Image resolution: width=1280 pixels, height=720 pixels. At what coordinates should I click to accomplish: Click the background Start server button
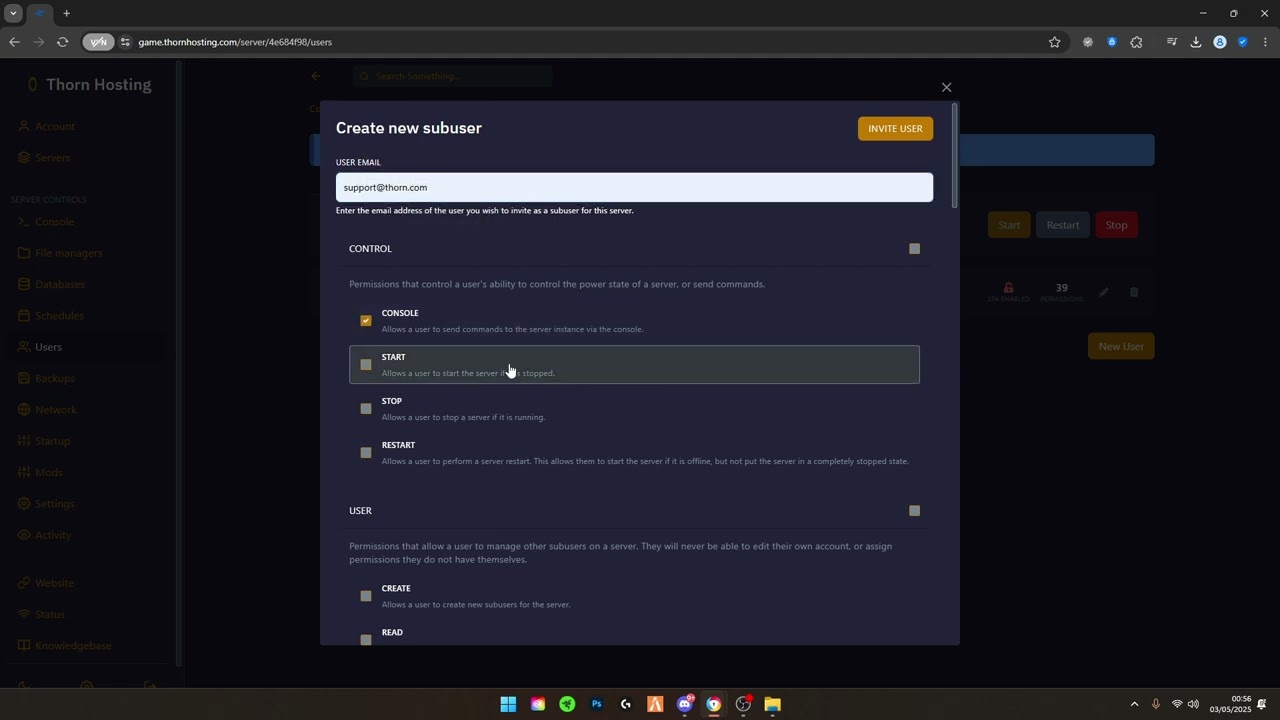pos(1009,225)
